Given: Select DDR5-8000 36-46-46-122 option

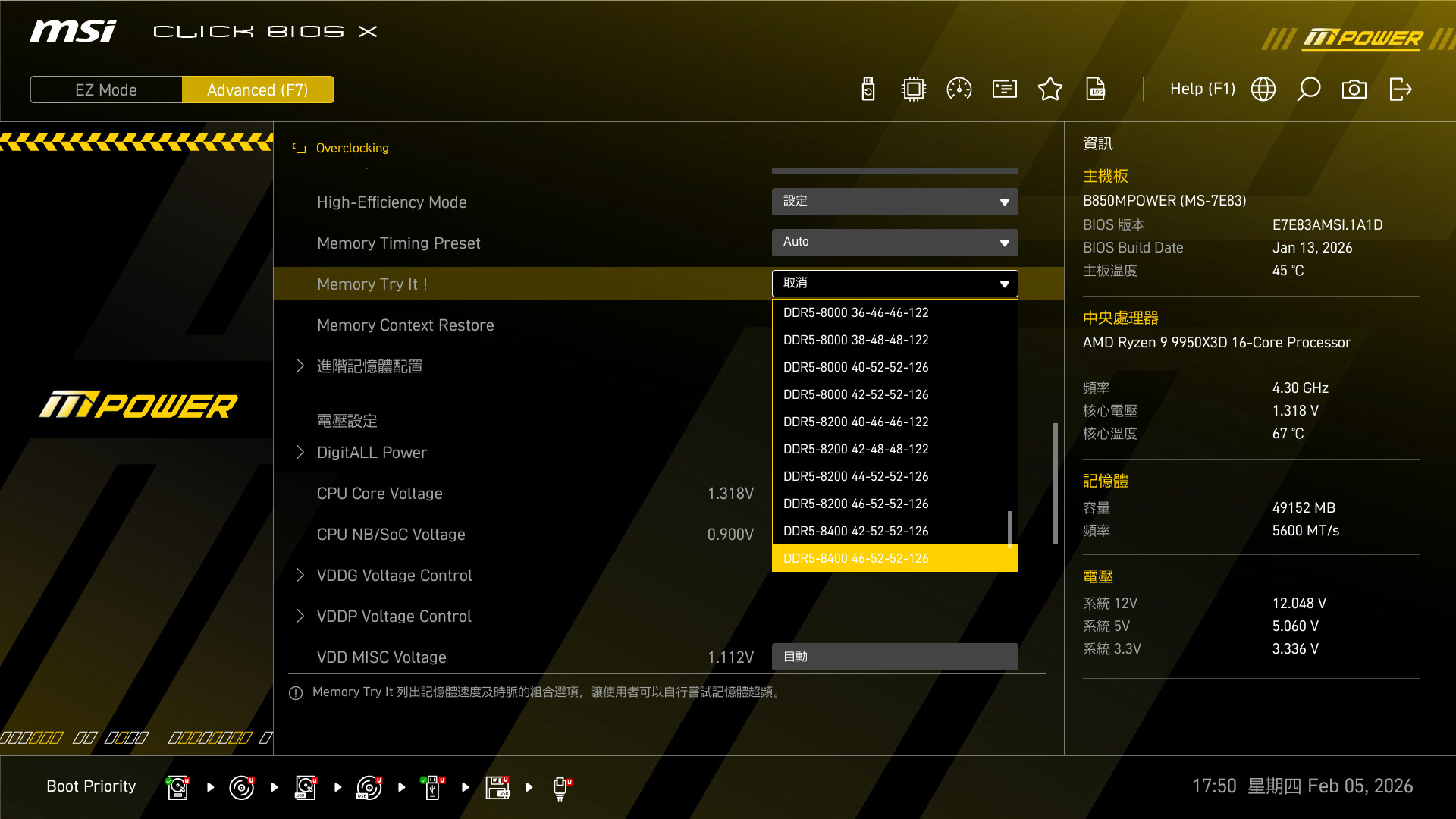Looking at the screenshot, I should pos(855,312).
